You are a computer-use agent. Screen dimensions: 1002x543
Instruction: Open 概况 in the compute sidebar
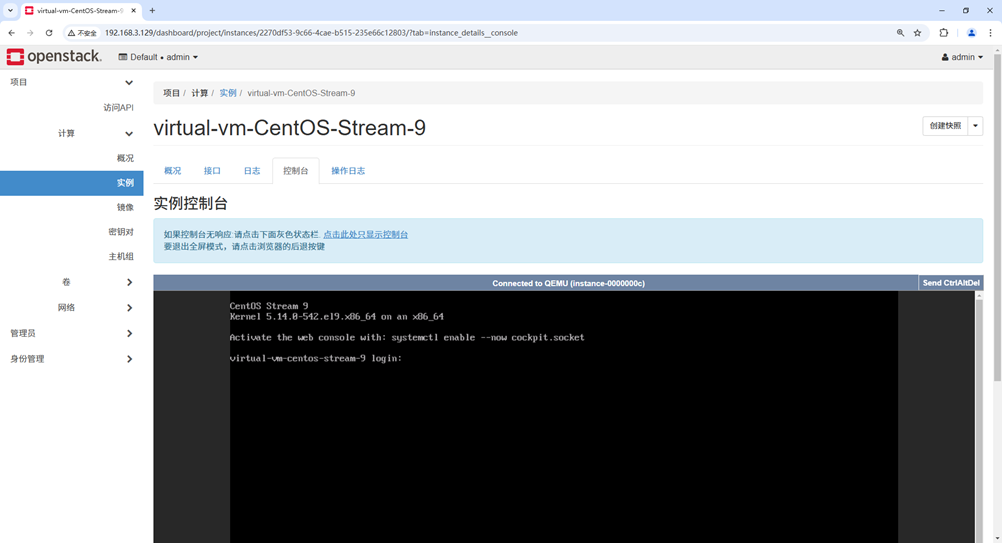coord(125,158)
